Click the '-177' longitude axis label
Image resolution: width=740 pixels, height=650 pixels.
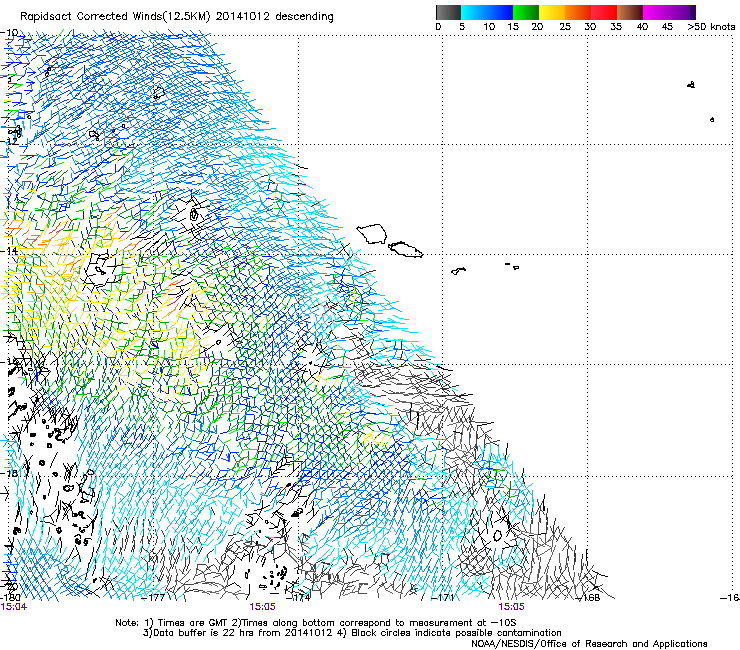(153, 598)
